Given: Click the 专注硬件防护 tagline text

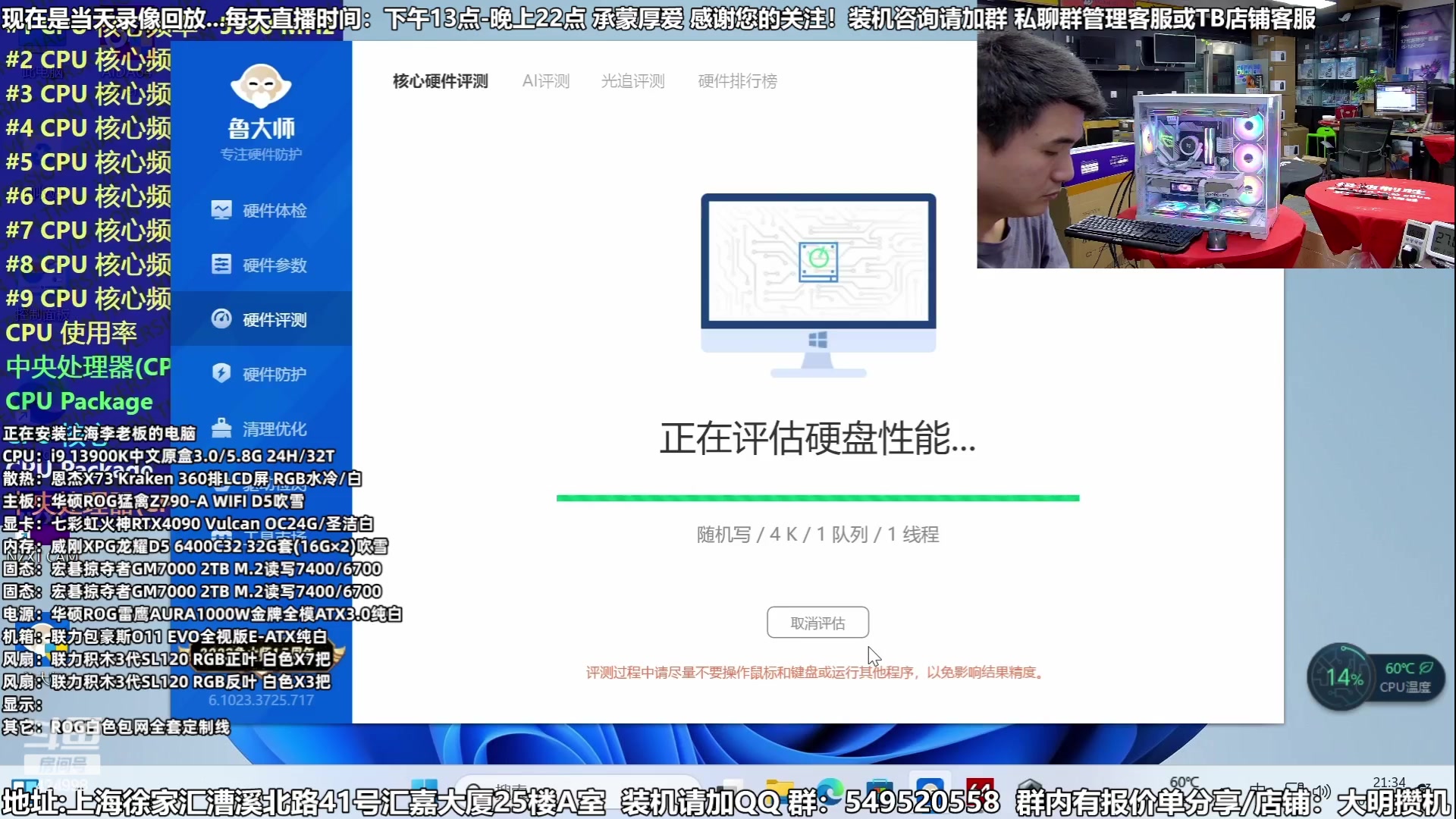Looking at the screenshot, I should (x=261, y=155).
